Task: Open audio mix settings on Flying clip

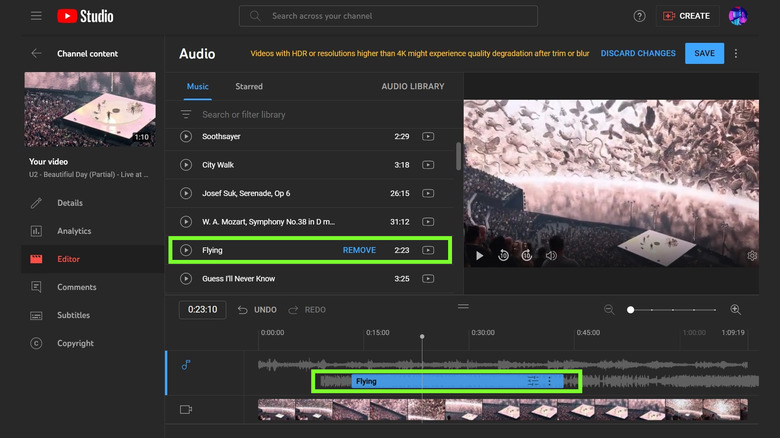Action: 533,381
